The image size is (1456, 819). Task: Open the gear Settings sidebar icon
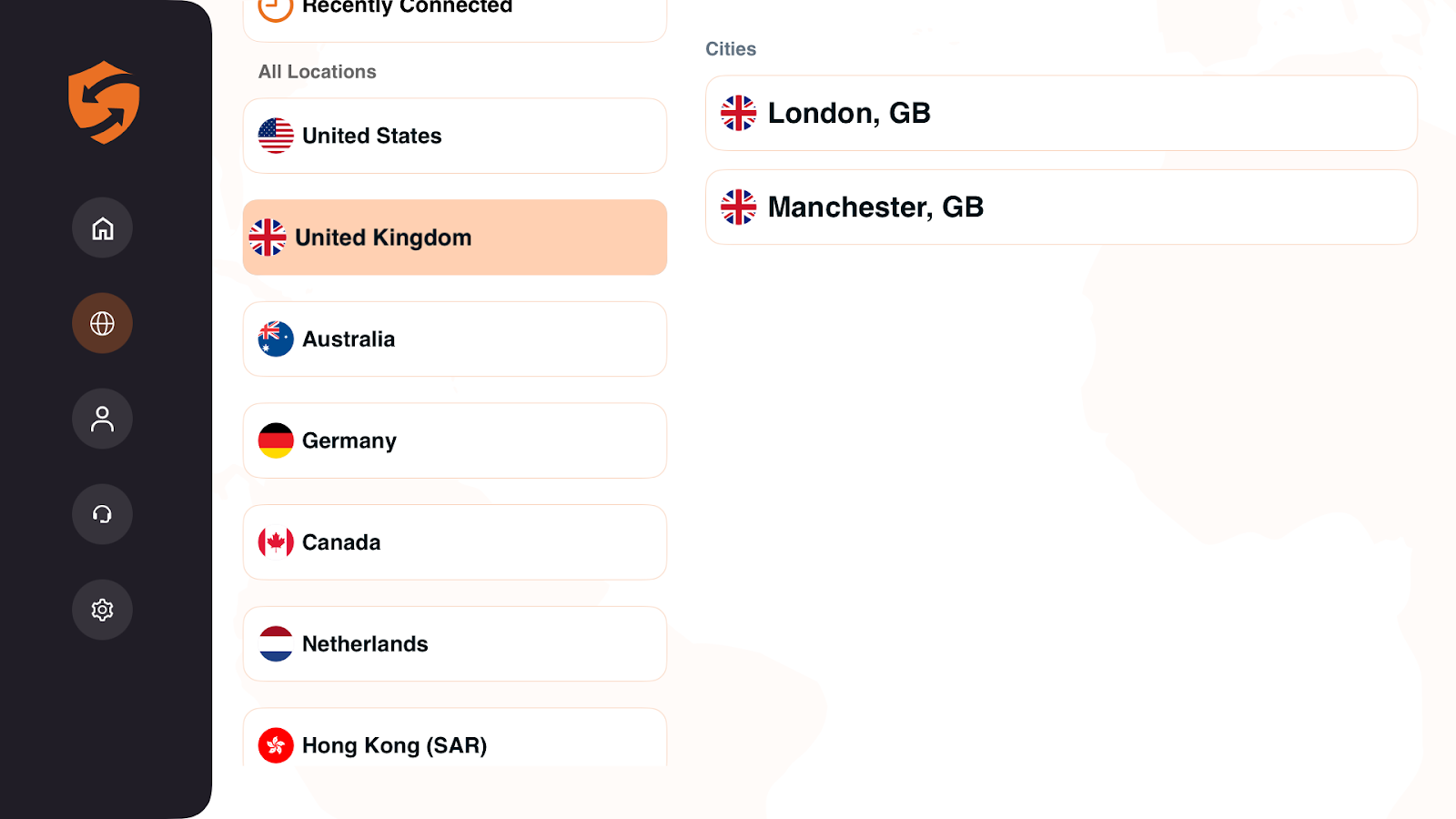(x=103, y=610)
